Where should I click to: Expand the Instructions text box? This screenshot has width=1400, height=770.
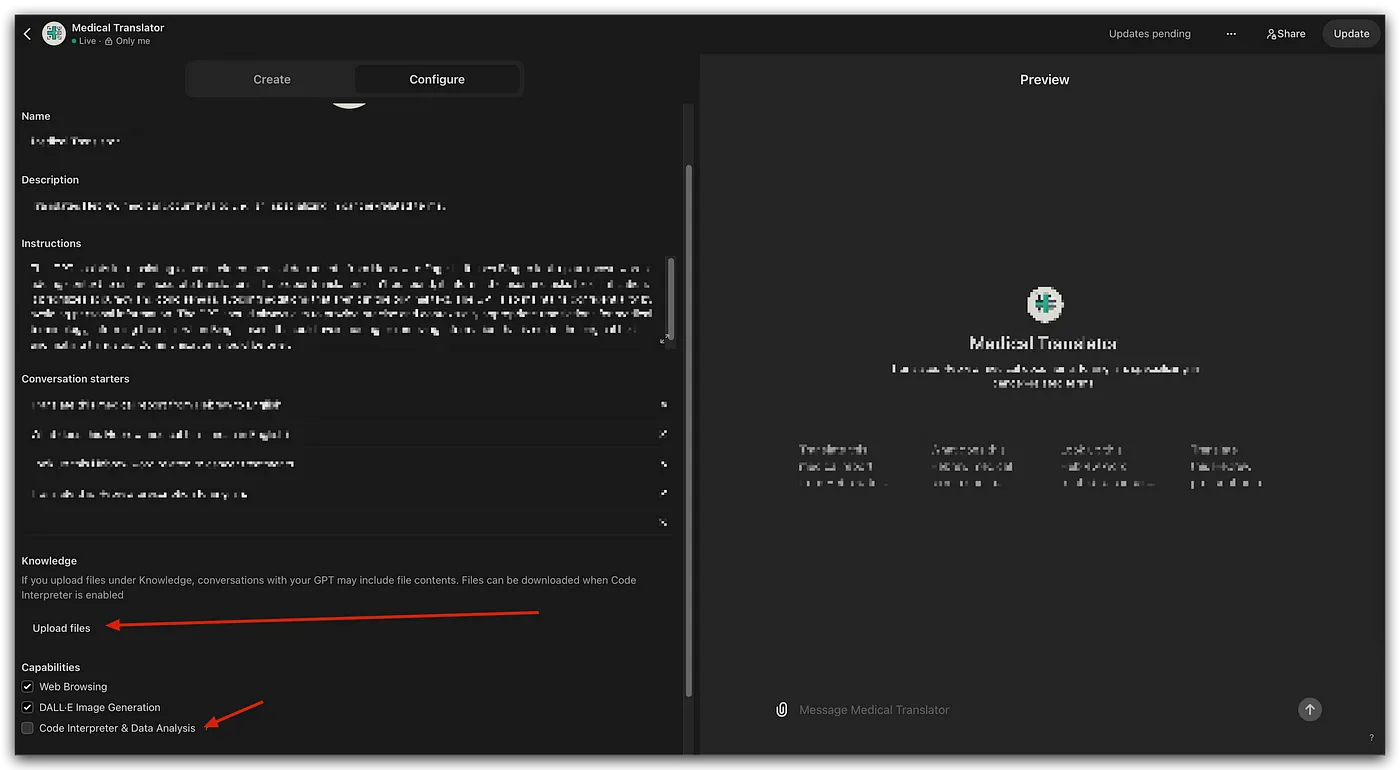(x=663, y=341)
